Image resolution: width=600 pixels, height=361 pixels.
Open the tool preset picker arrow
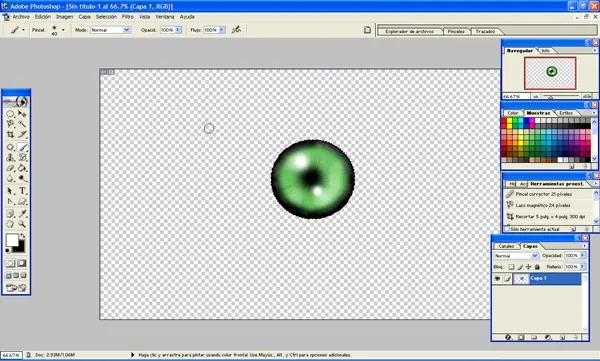[23, 30]
